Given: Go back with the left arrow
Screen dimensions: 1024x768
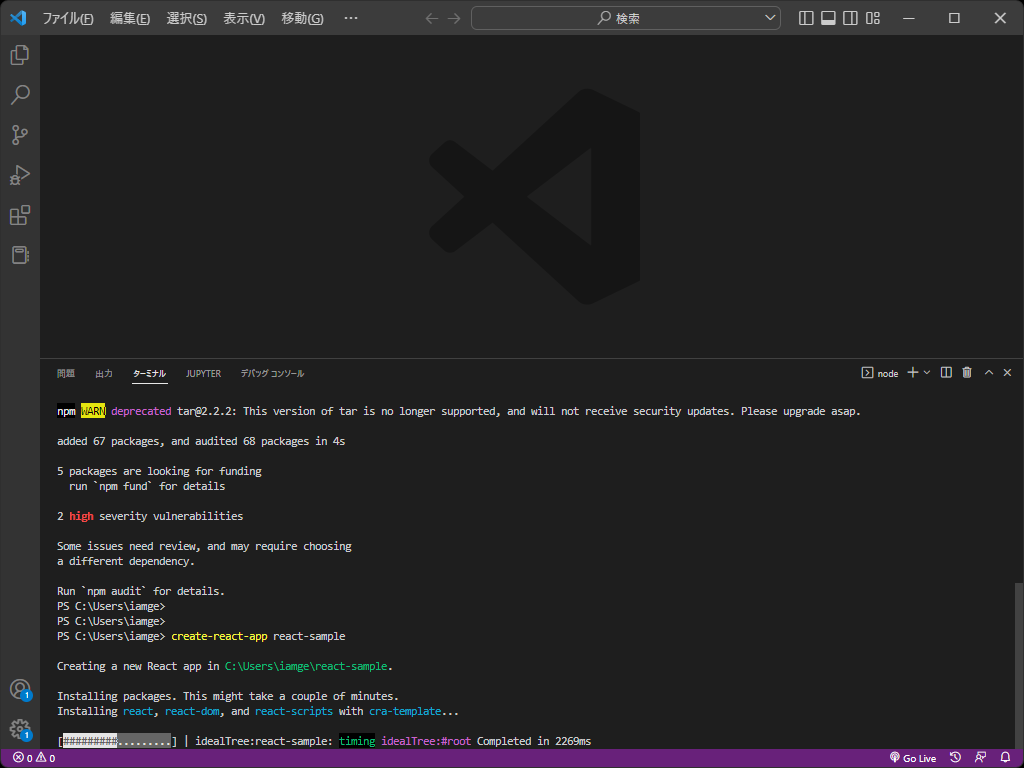Looking at the screenshot, I should [x=432, y=18].
